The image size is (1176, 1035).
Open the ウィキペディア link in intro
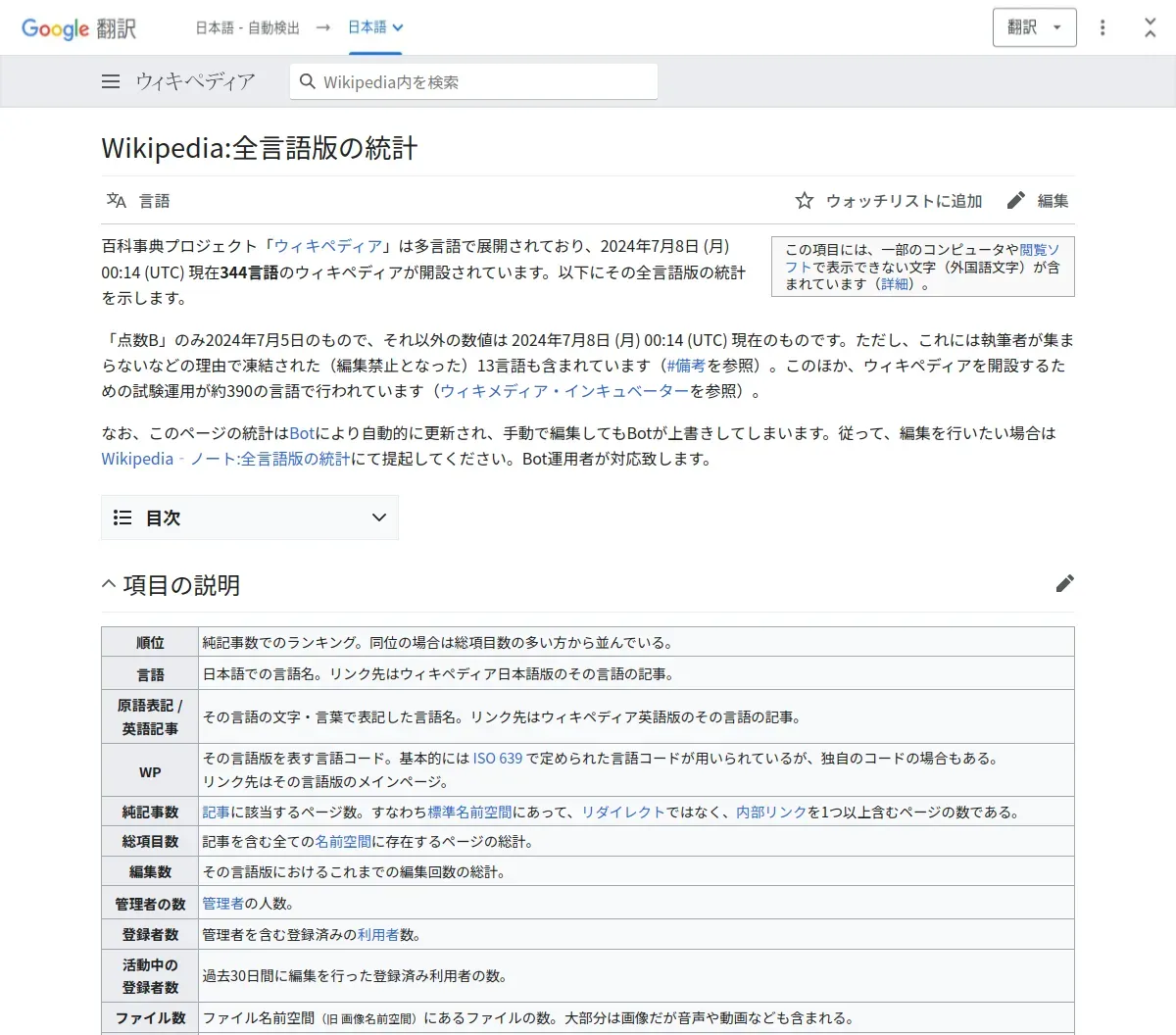328,246
